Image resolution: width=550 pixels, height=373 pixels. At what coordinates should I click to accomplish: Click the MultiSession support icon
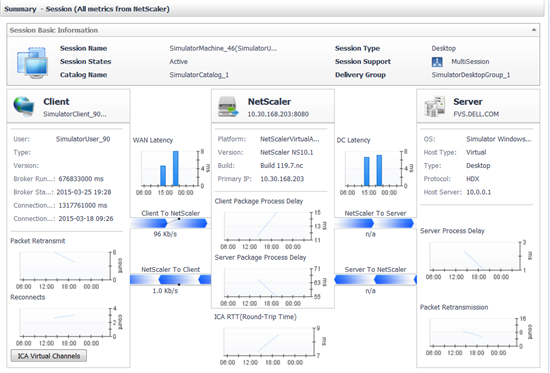[x=437, y=62]
